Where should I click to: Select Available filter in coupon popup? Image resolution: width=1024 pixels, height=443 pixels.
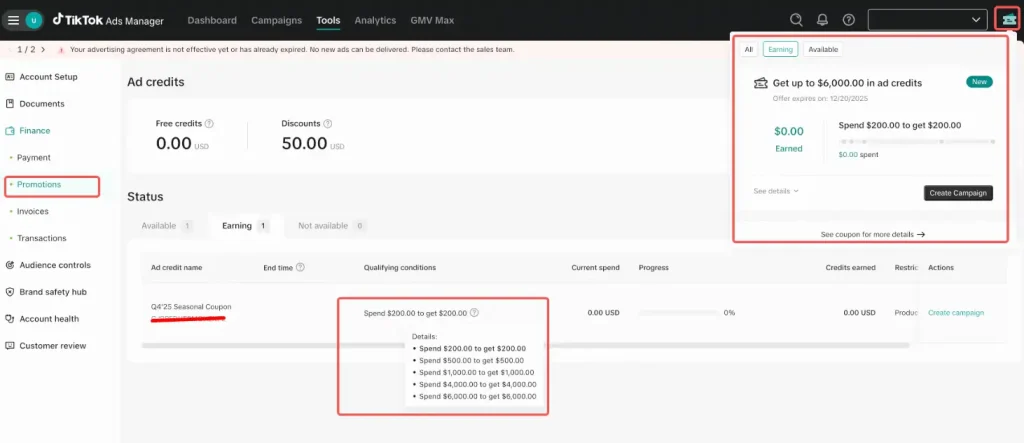point(823,49)
